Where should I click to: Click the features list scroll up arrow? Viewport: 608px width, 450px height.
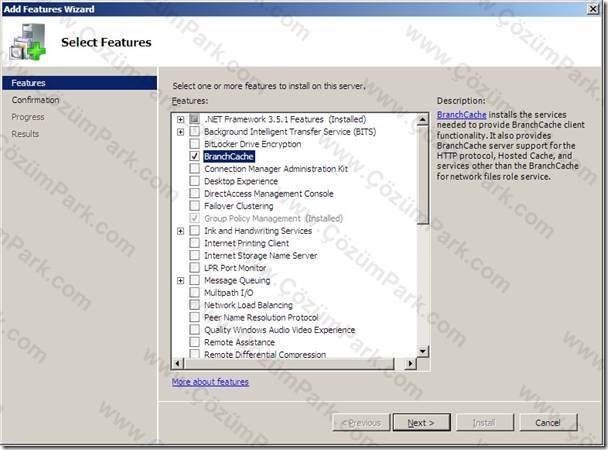[423, 119]
